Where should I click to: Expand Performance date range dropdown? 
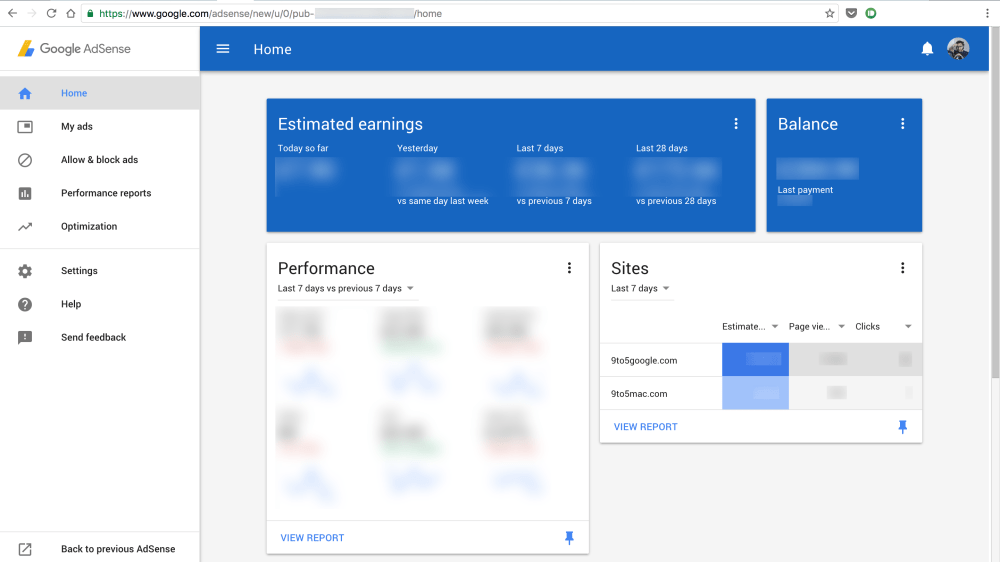coord(346,289)
